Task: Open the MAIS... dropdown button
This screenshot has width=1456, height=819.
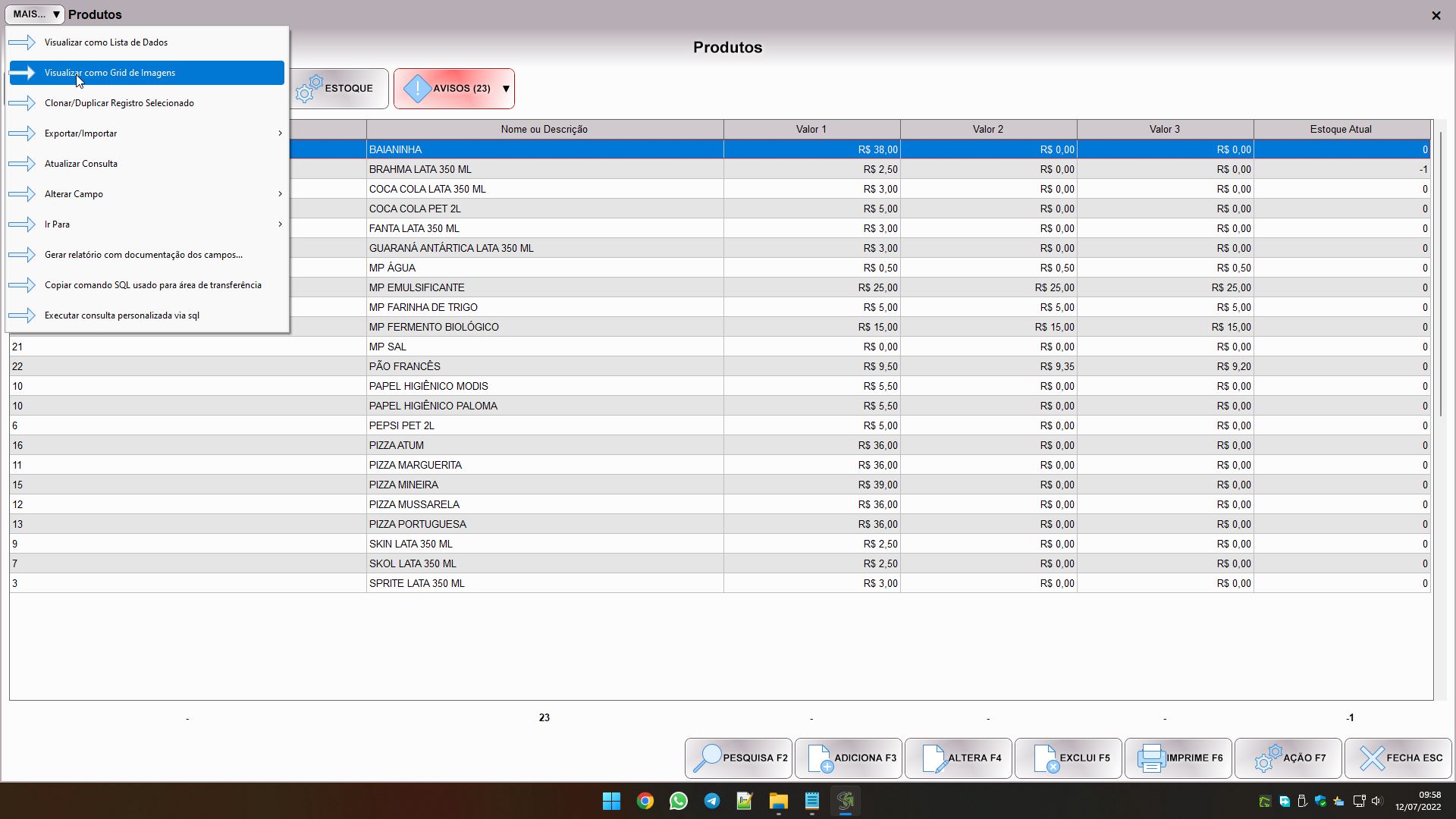Action: click(x=35, y=14)
